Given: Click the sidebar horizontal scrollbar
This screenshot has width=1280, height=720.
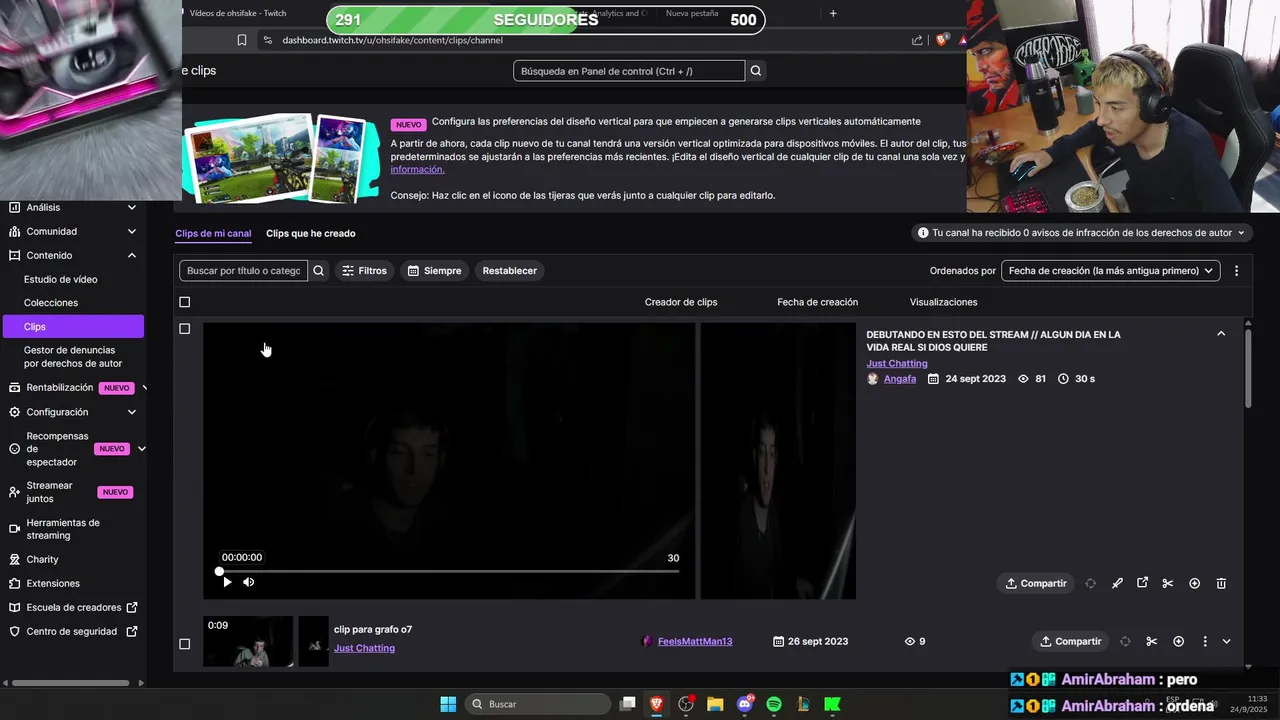Looking at the screenshot, I should 71,683.
